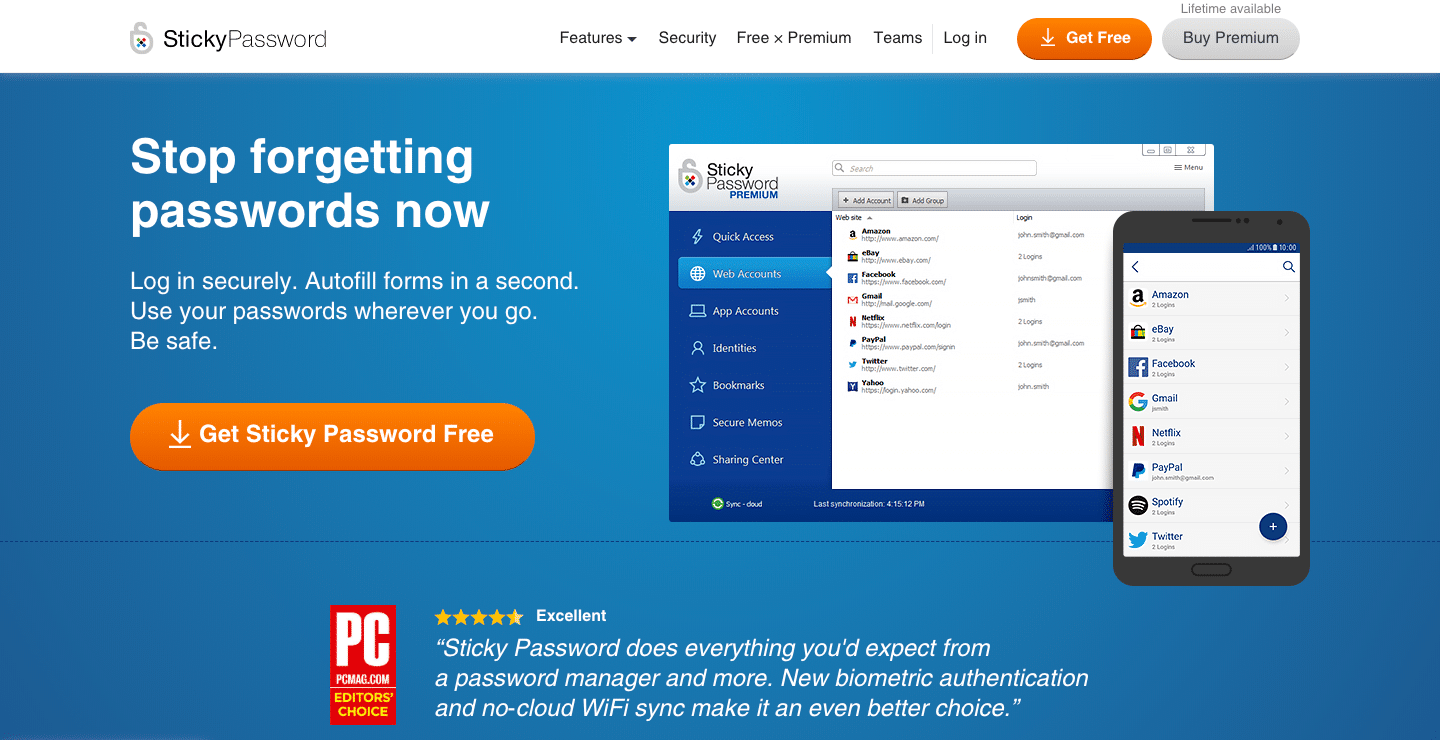The height and width of the screenshot is (740, 1440).
Task: Tap the Gmail Google logo on phone list
Action: [x=1138, y=402]
